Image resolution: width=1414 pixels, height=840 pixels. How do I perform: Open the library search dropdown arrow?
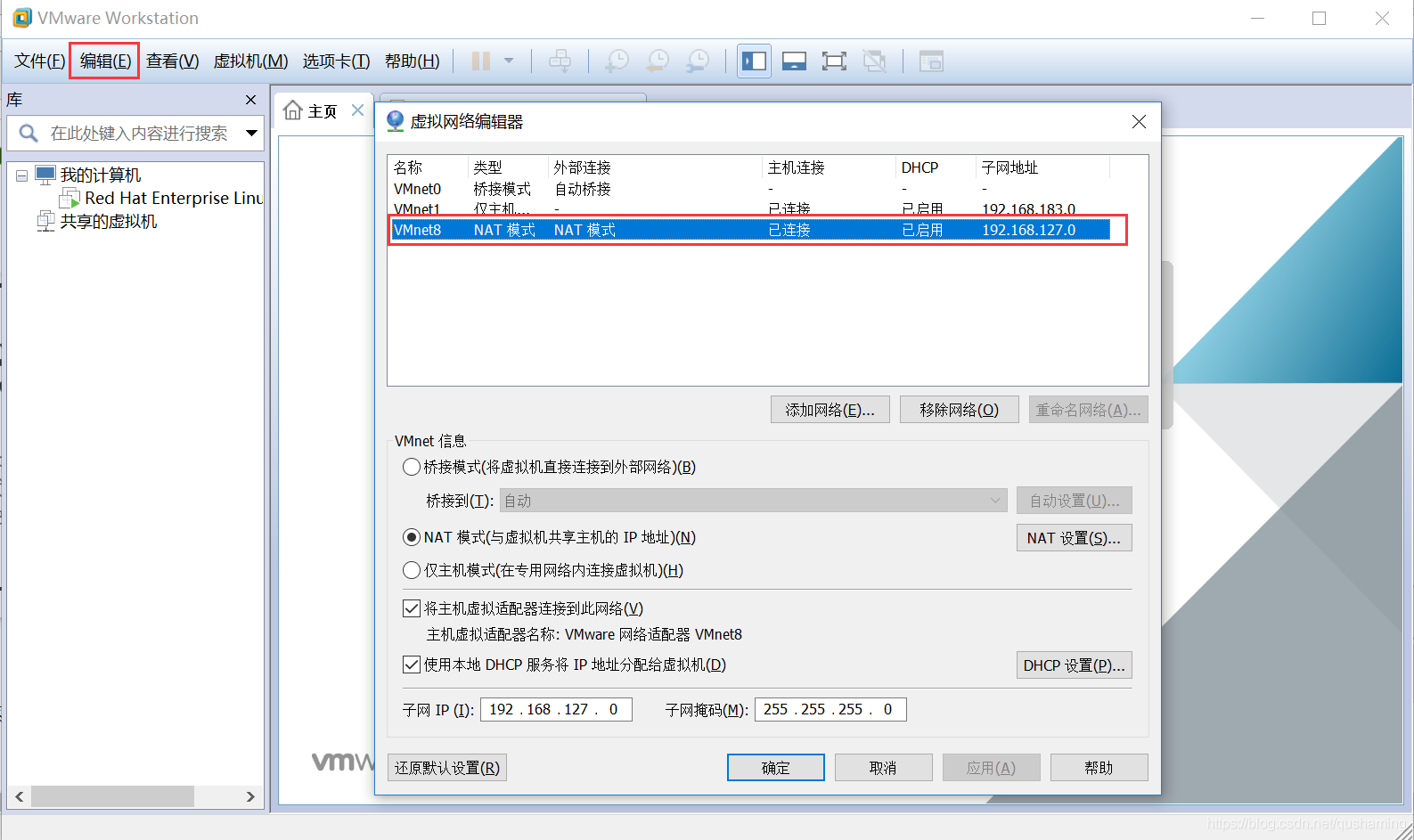click(252, 133)
